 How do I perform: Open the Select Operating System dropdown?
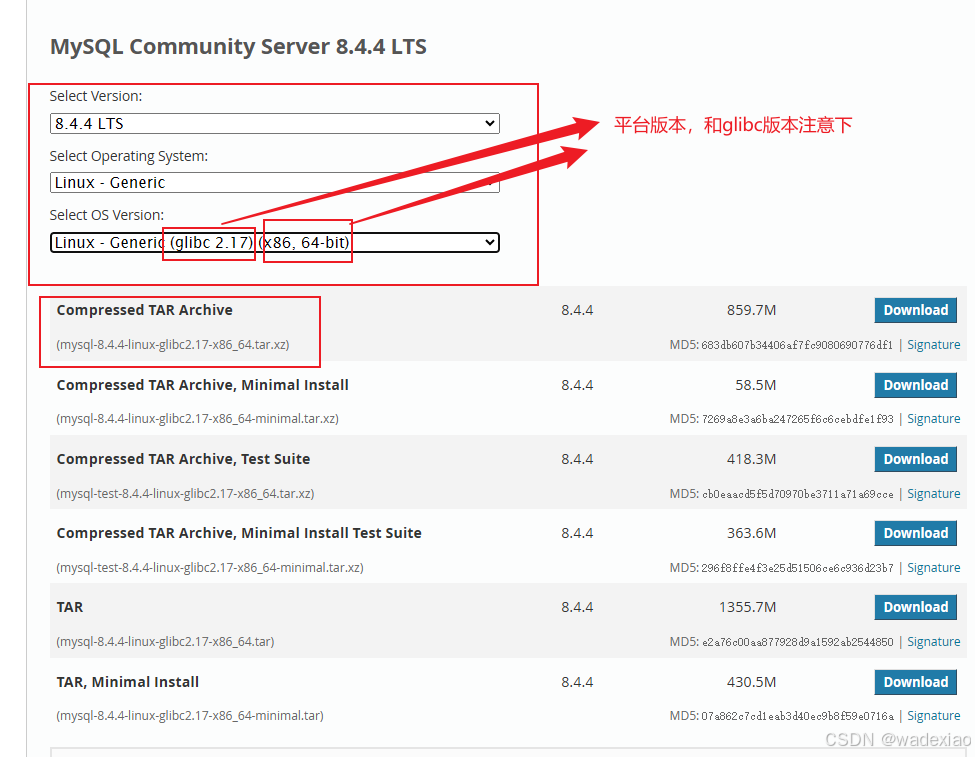274,182
